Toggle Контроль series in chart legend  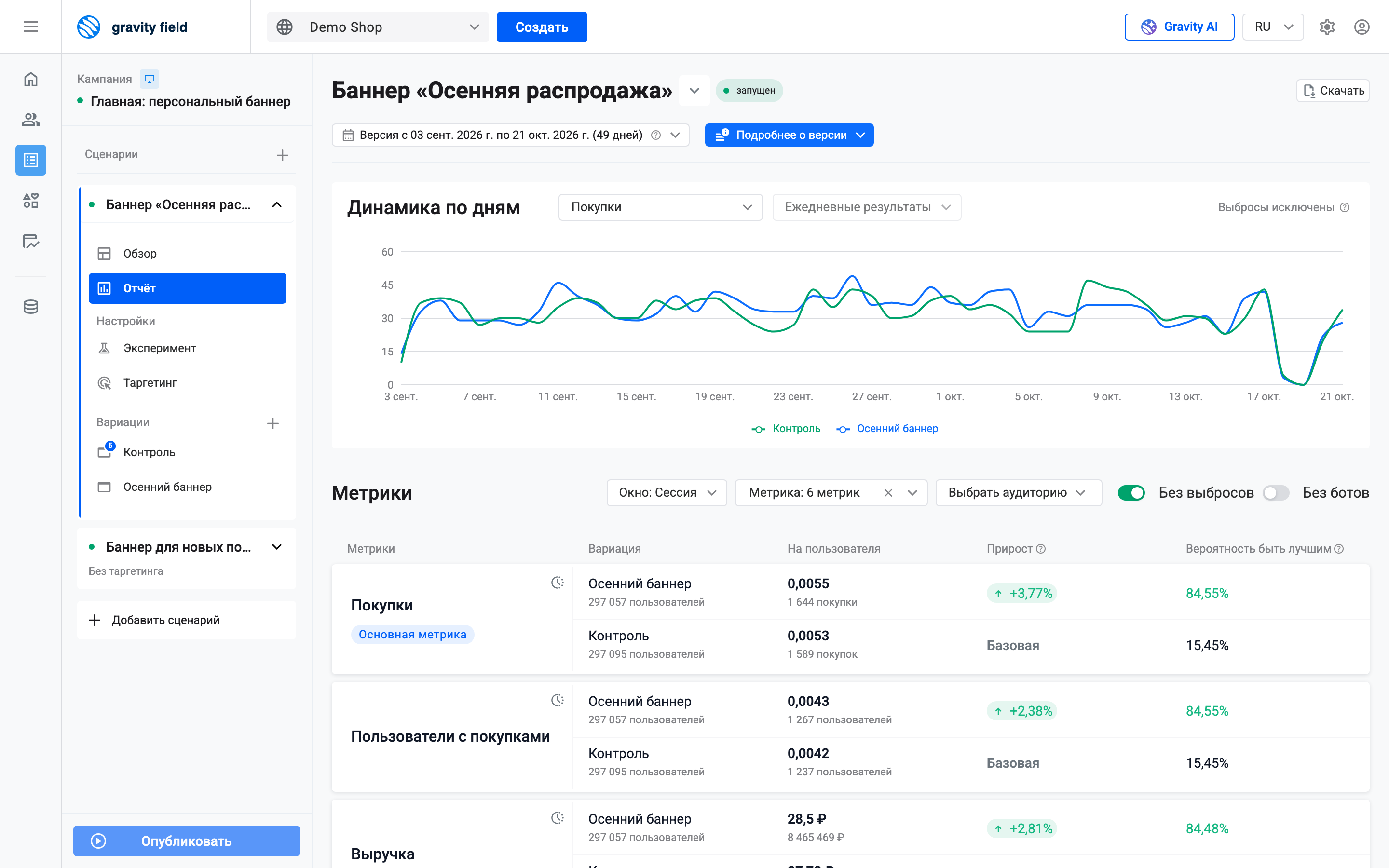pos(786,429)
